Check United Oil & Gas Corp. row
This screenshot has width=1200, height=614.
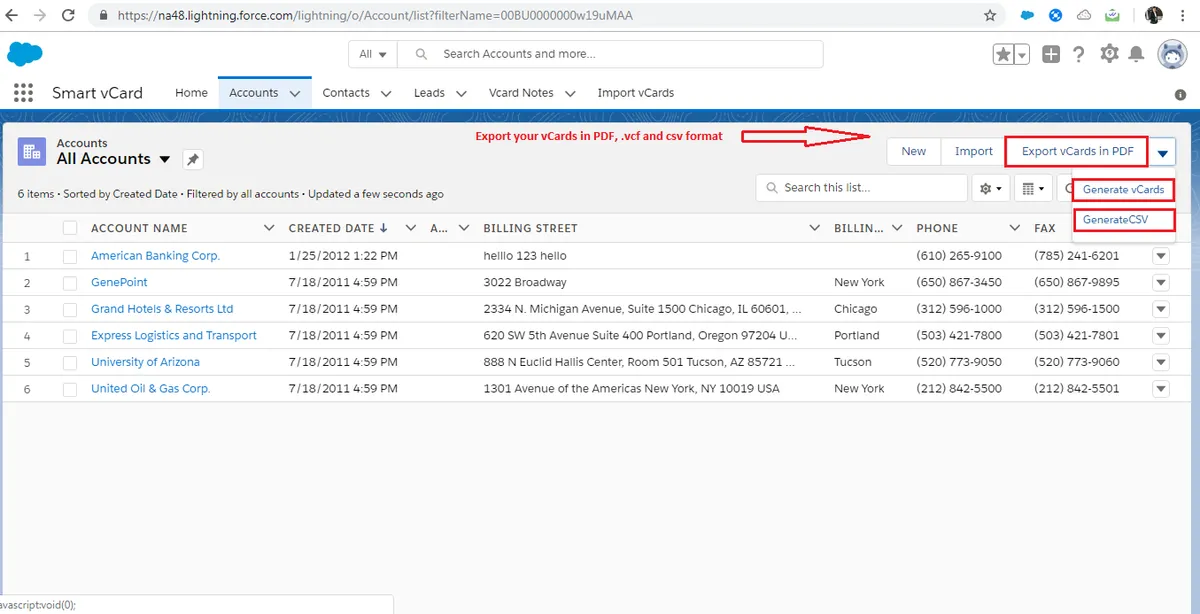pos(70,389)
